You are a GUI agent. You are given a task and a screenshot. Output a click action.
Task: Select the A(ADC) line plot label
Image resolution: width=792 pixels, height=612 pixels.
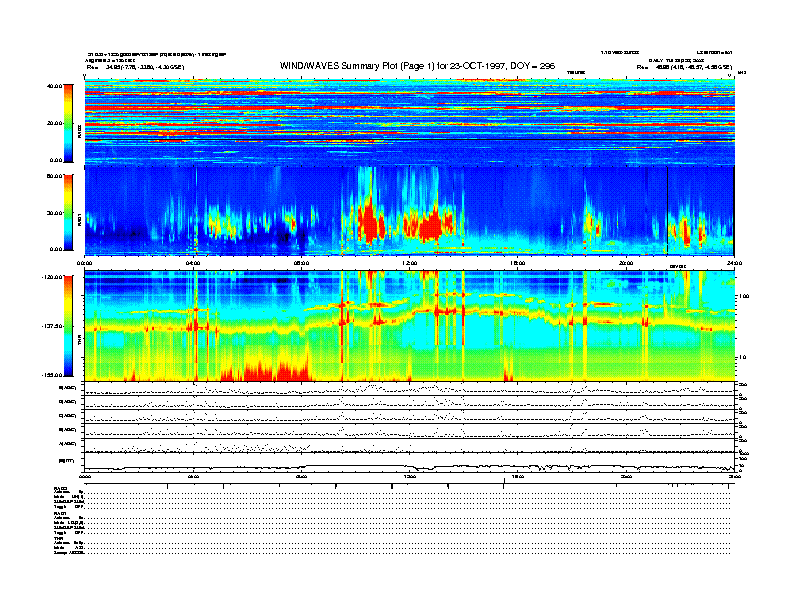[x=68, y=444]
